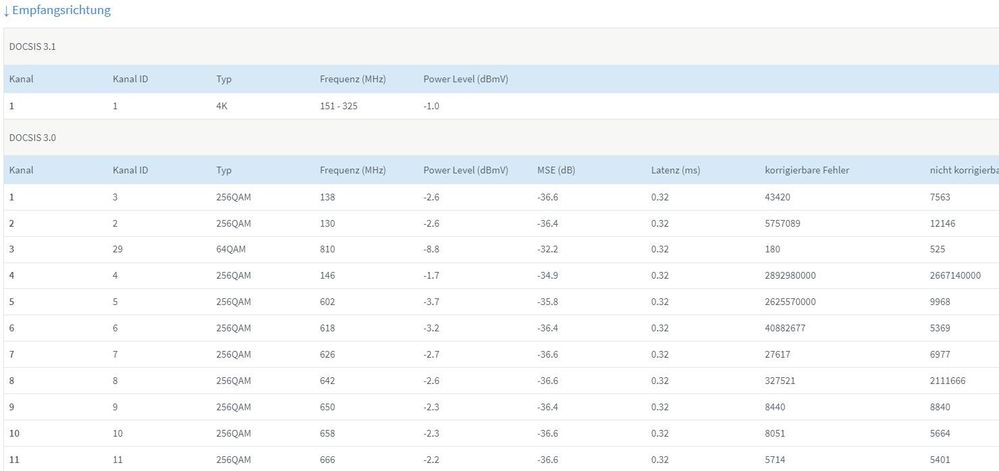This screenshot has height=471, width=999.
Task: Select the 64QAM type cell
Action: pyautogui.click(x=231, y=249)
